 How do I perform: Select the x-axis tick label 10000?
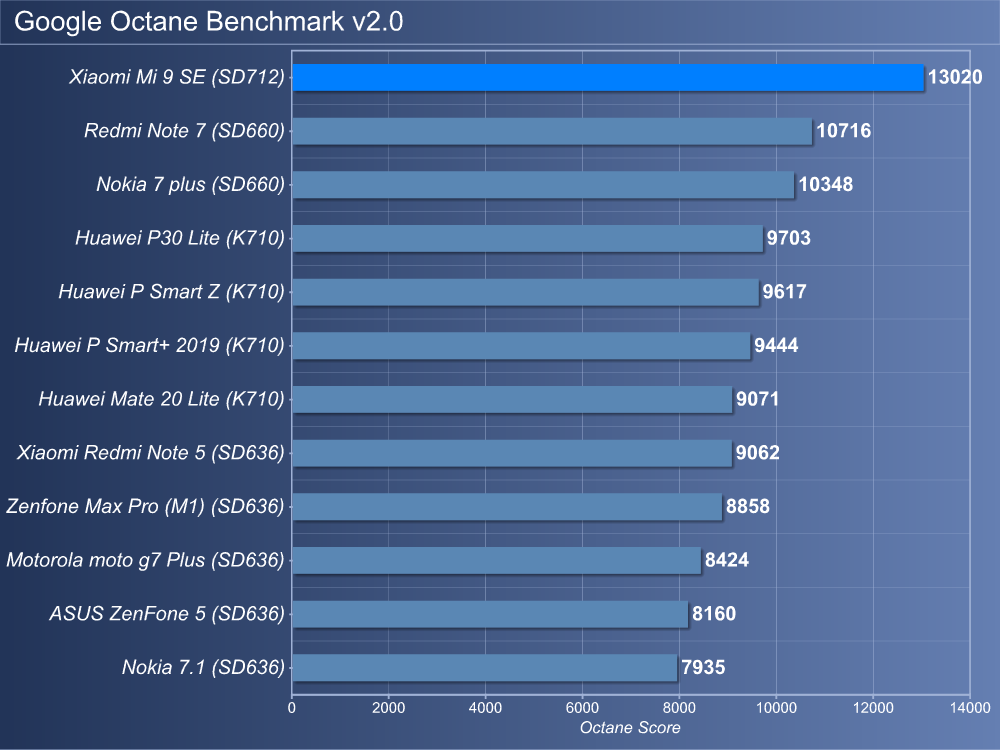pyautogui.click(x=776, y=707)
